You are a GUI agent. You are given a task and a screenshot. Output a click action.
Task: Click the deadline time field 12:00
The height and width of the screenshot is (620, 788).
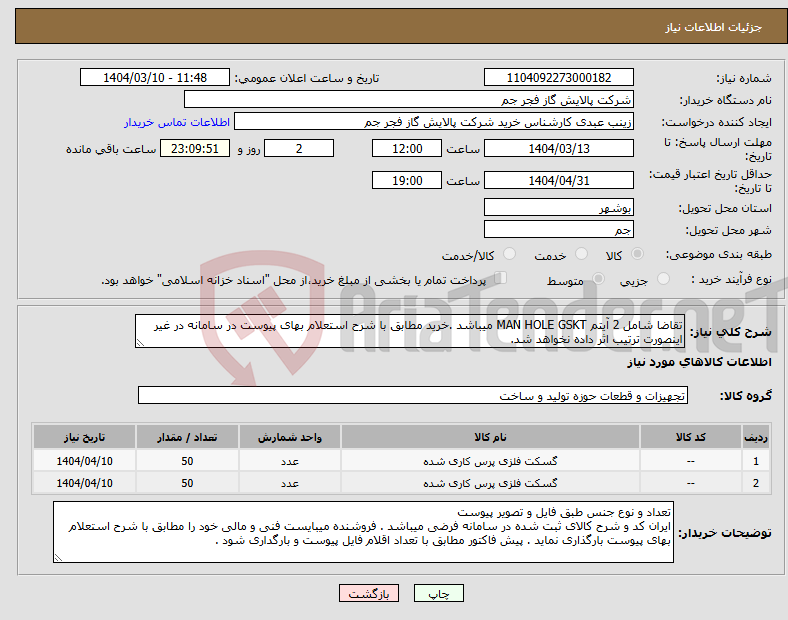(407, 148)
